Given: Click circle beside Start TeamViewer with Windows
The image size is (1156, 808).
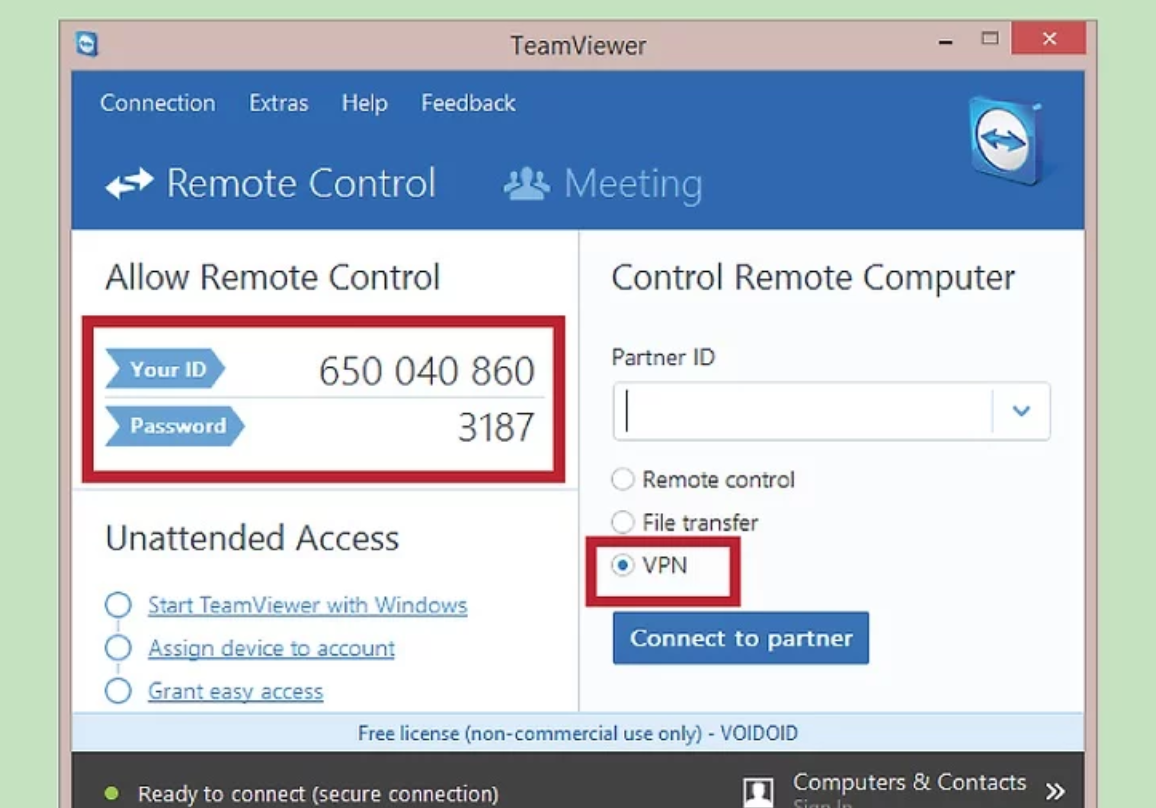Looking at the screenshot, I should pyautogui.click(x=118, y=605).
